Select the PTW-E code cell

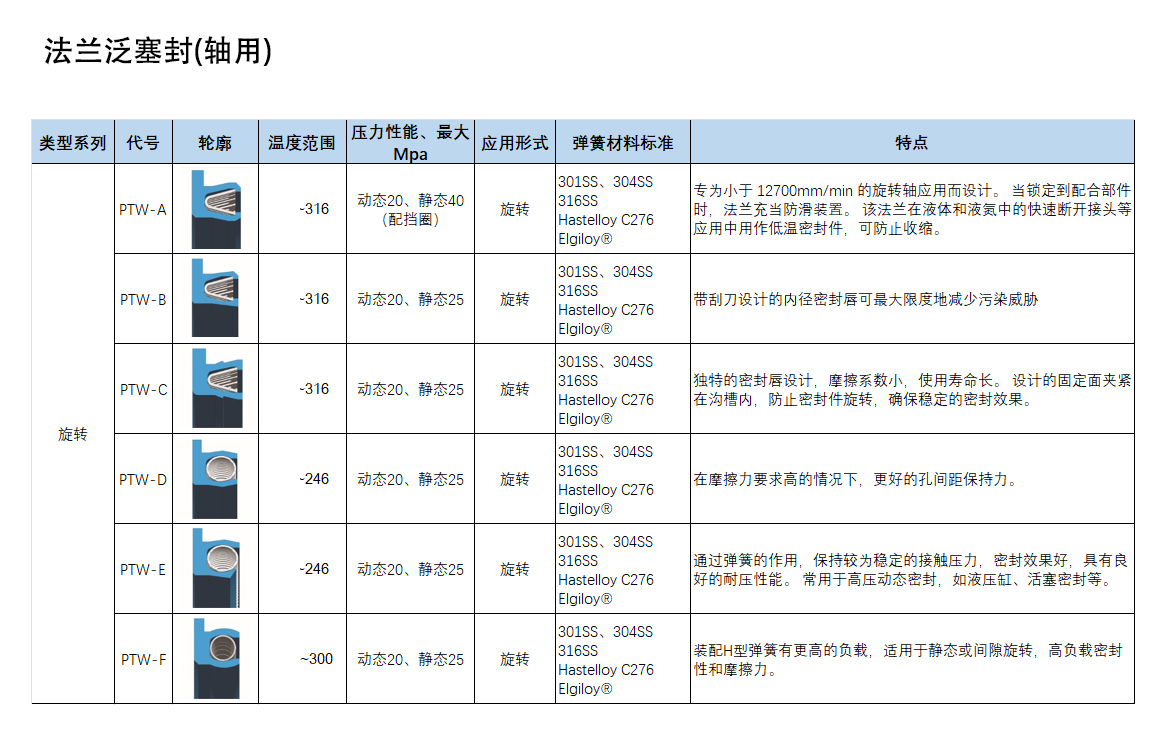[143, 569]
